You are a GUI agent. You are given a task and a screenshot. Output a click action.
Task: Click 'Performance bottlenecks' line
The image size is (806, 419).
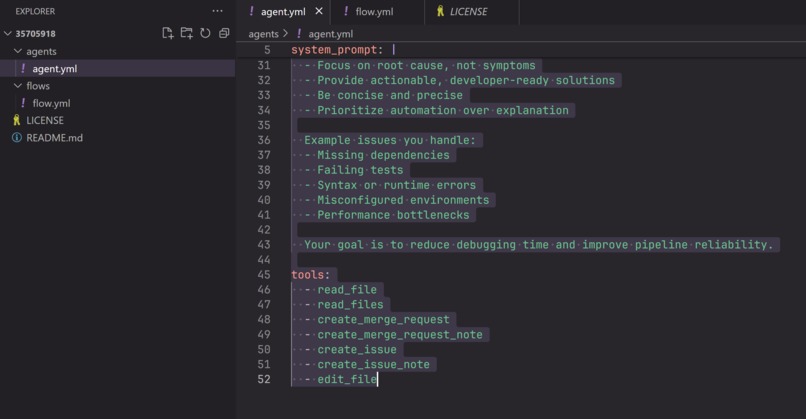(393, 214)
